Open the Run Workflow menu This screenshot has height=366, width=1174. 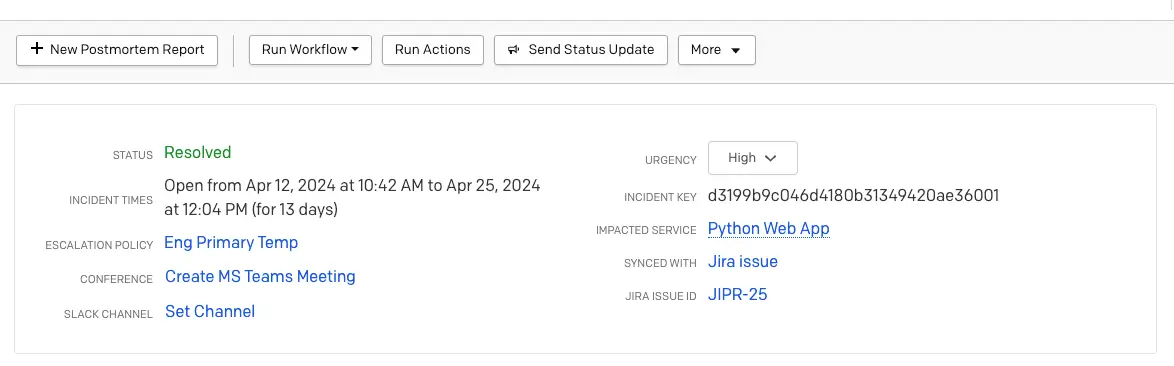tap(311, 50)
